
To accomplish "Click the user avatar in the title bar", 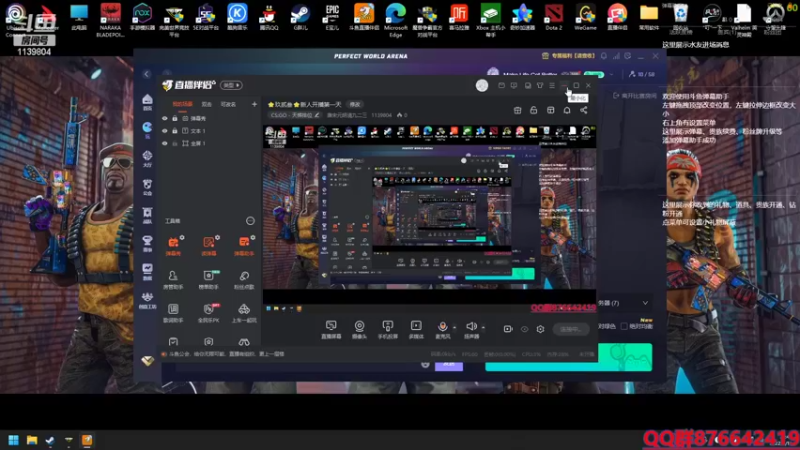I will coord(482,85).
